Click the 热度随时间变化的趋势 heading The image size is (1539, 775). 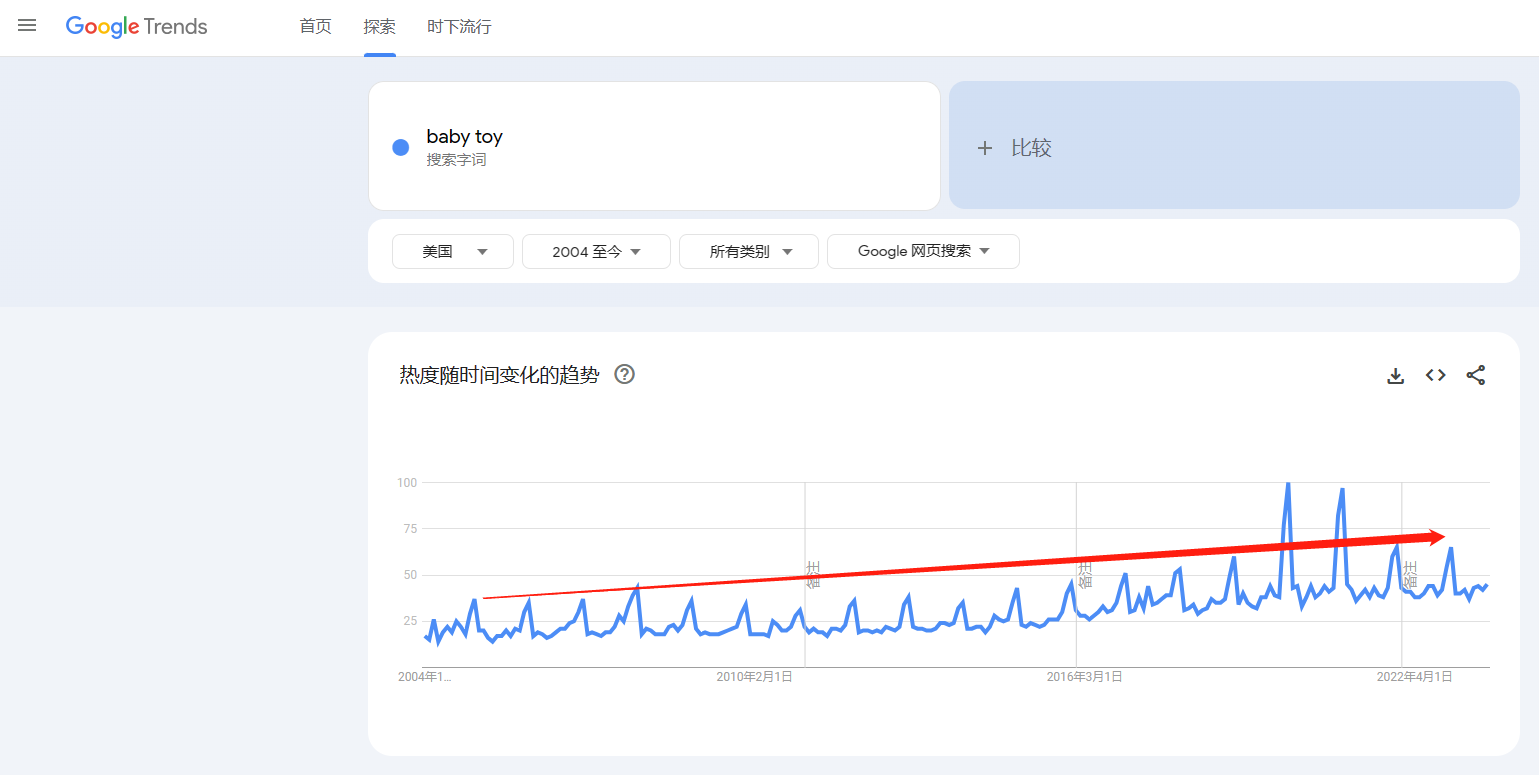tap(499, 375)
